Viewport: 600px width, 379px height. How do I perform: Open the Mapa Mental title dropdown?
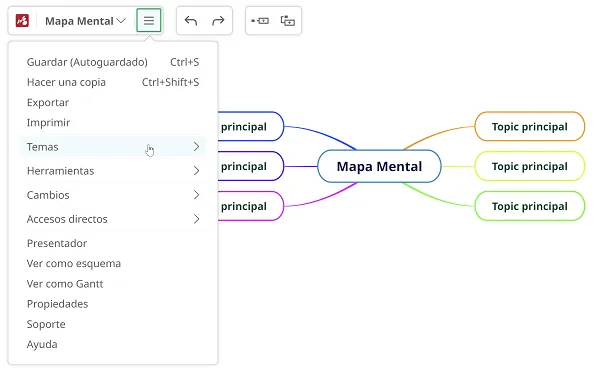85,21
